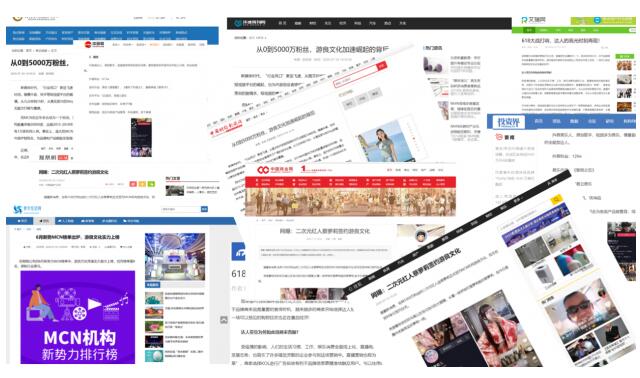Click the blue search button beside the search box
The image size is (640, 378).
coord(204,209)
